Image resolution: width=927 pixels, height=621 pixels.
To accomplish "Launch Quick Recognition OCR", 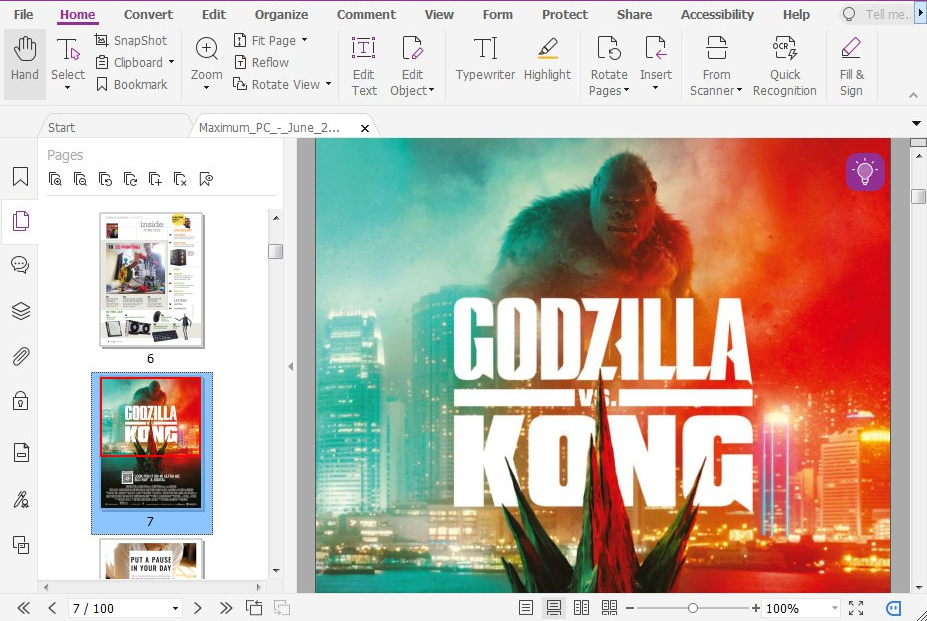I will pos(784,63).
